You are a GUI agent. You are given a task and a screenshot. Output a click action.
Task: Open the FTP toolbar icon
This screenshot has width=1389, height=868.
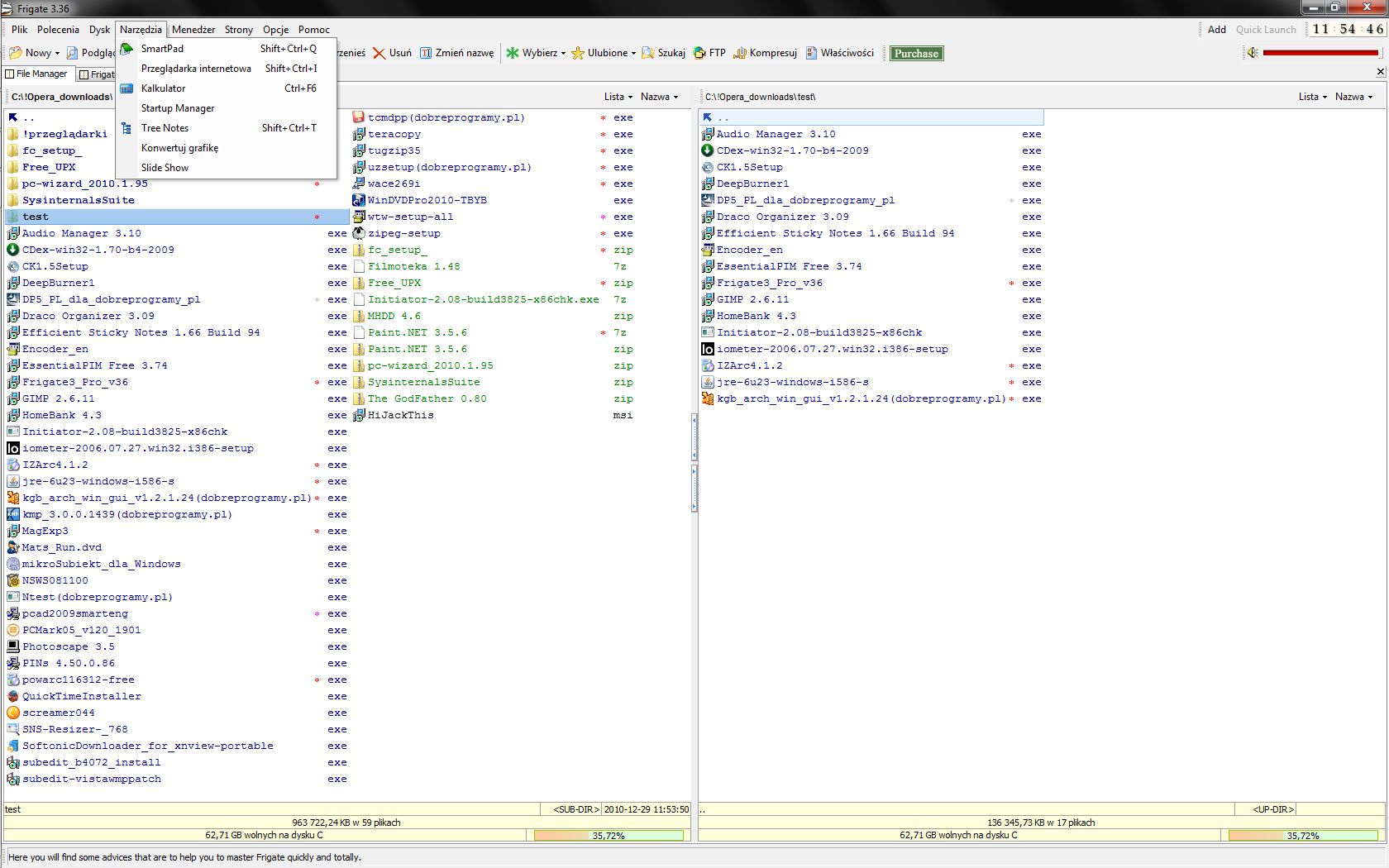pyautogui.click(x=699, y=53)
